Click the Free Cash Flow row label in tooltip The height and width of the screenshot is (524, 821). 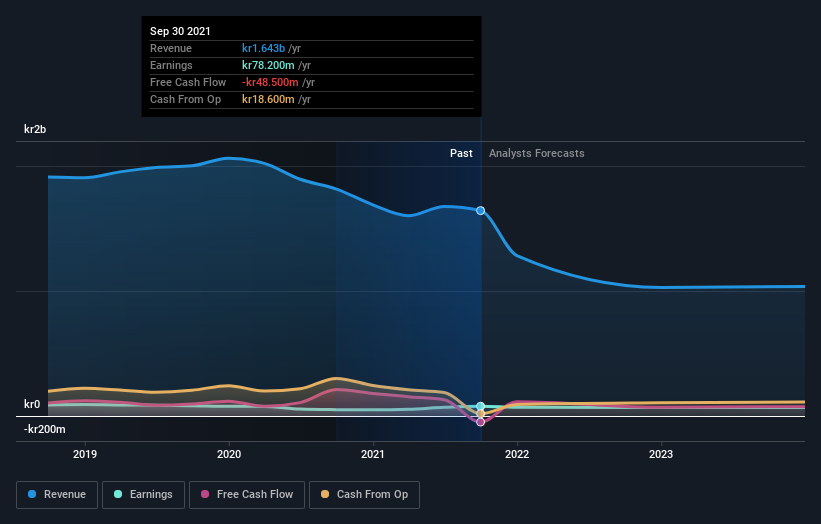pyautogui.click(x=188, y=82)
